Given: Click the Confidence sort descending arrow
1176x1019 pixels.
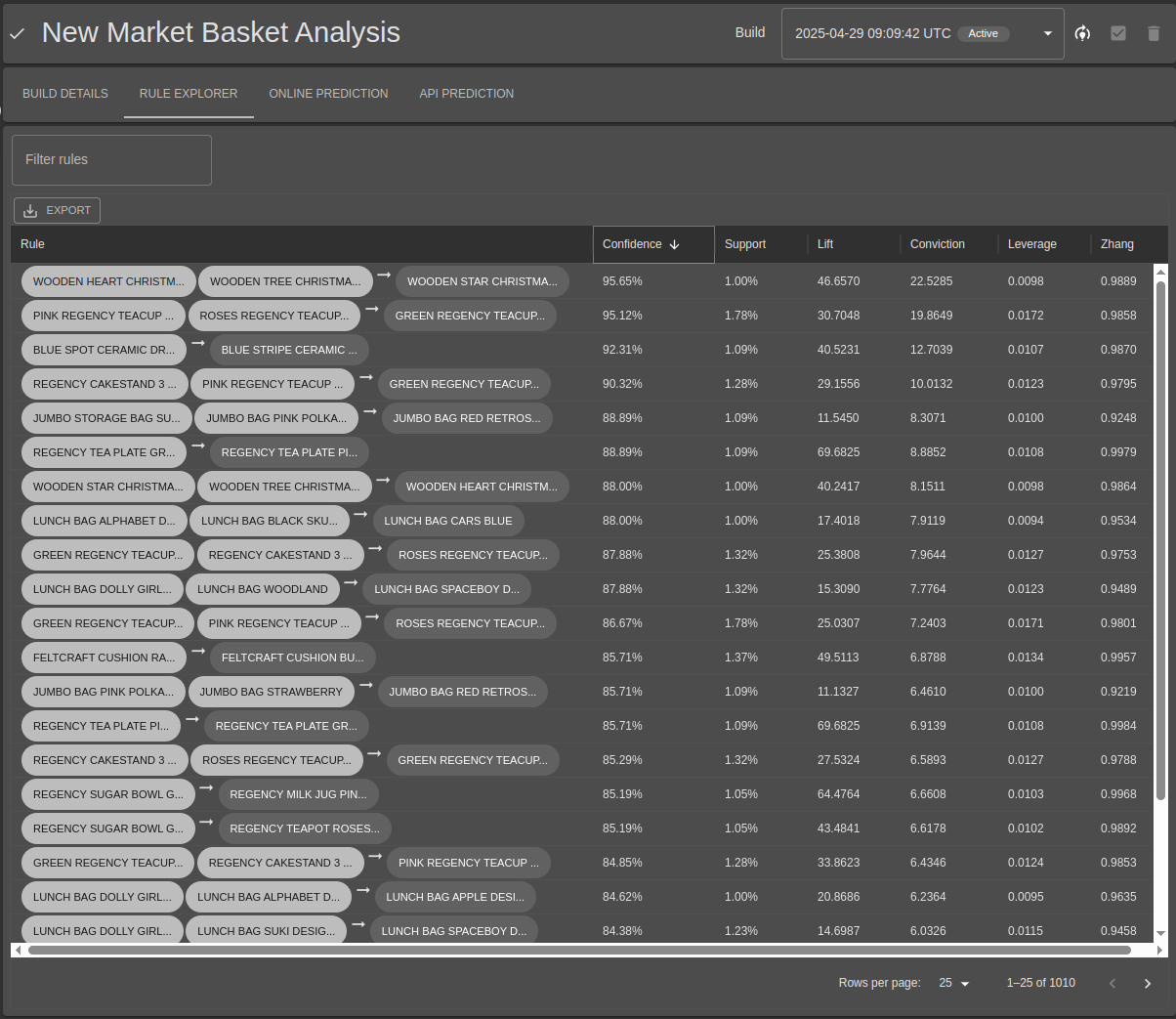Looking at the screenshot, I should pyautogui.click(x=674, y=244).
